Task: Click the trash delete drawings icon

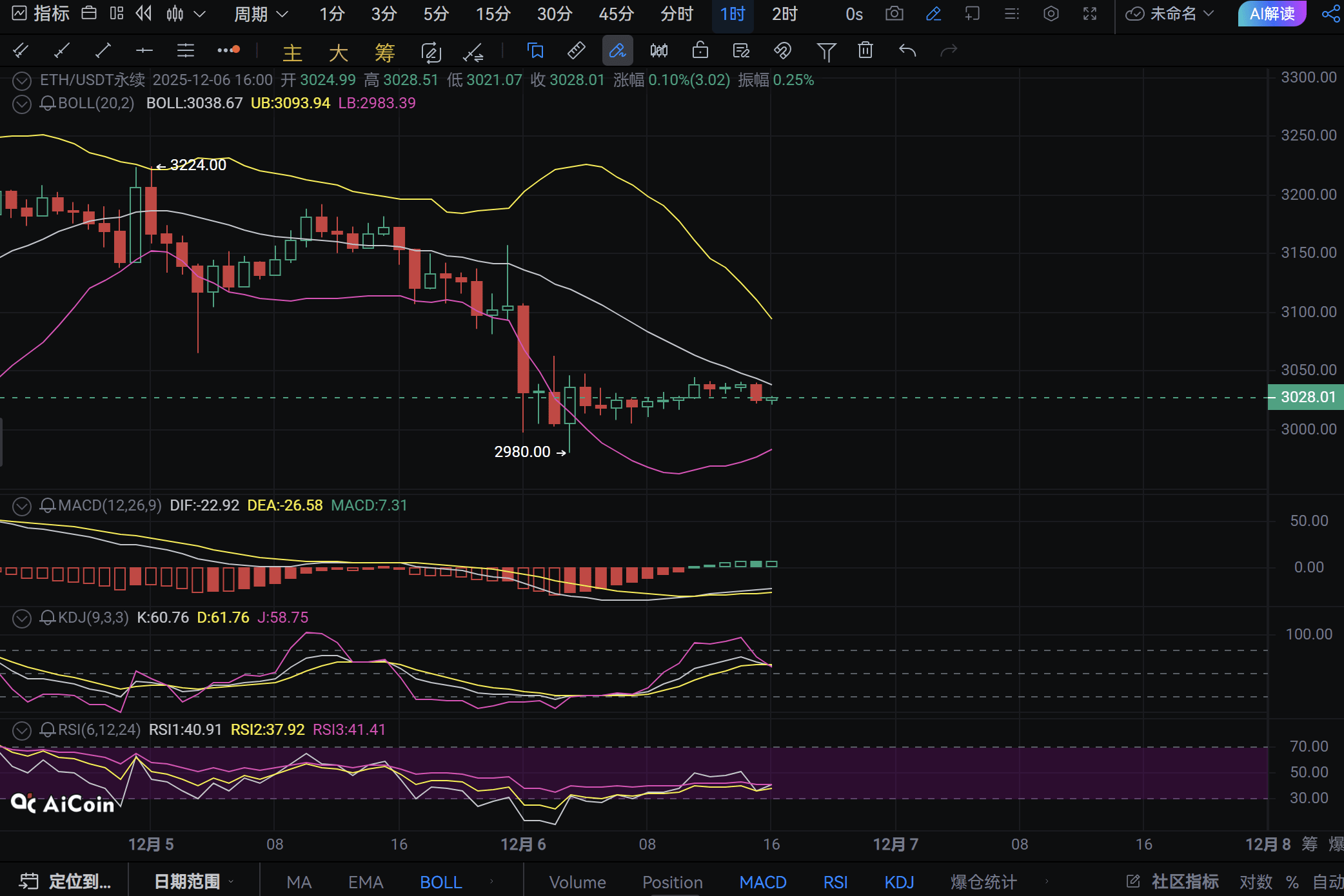Action: point(865,50)
